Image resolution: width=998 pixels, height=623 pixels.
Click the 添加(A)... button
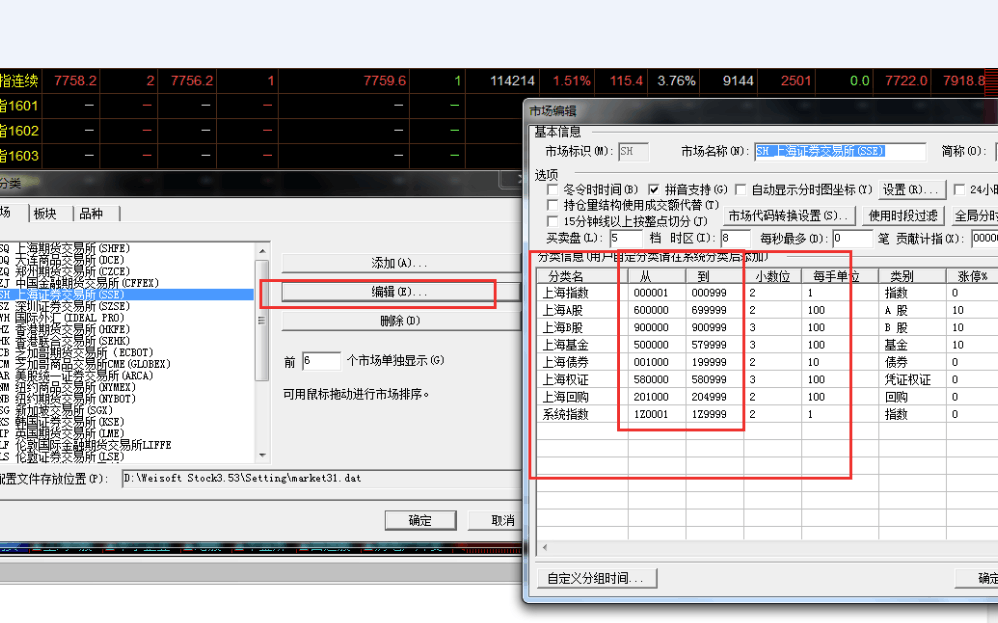click(x=400, y=263)
